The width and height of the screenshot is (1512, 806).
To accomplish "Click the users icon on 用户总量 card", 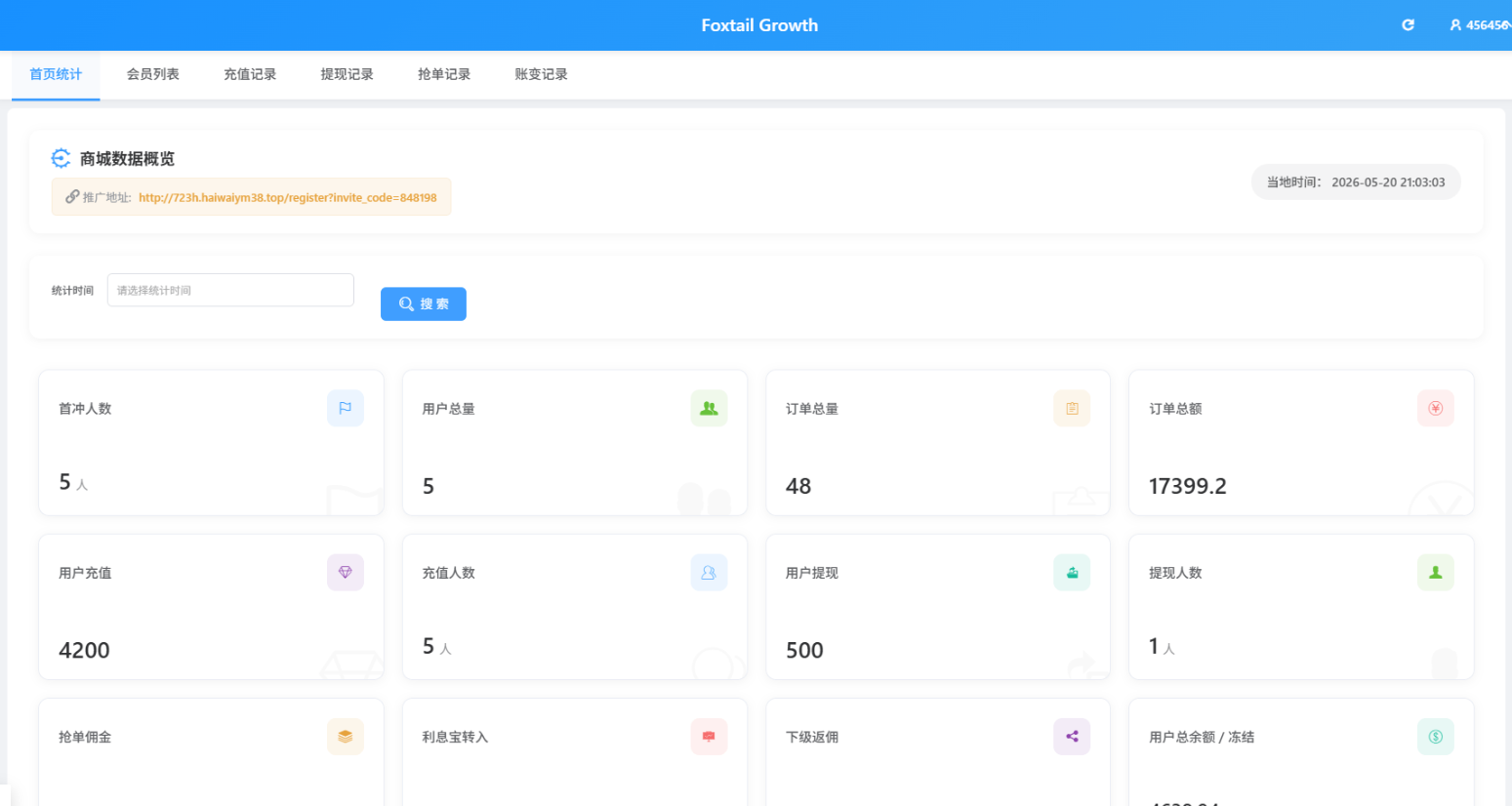I will coord(709,409).
